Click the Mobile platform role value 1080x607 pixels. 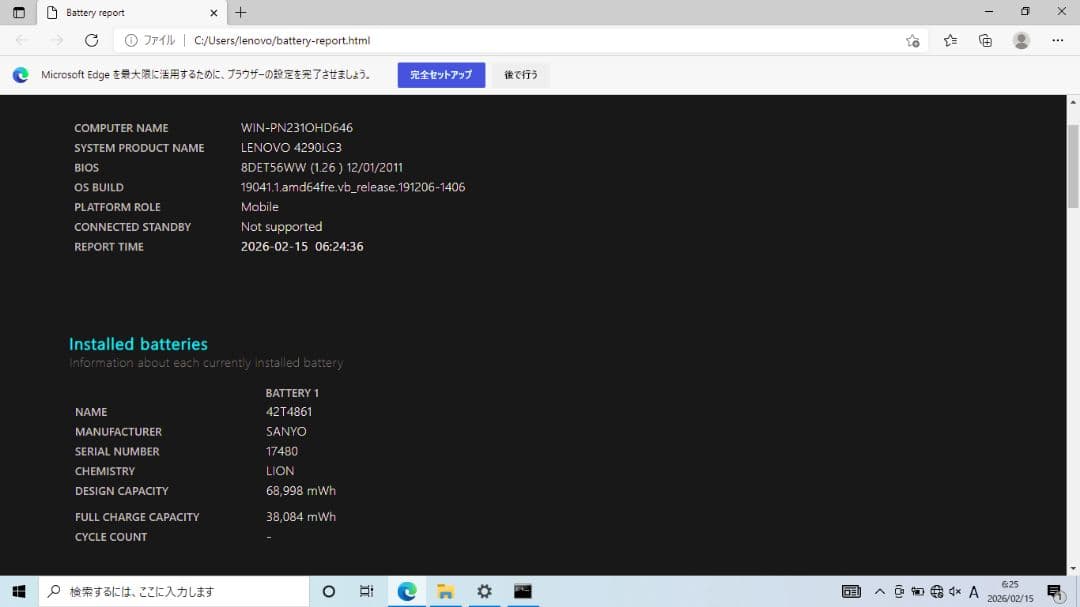[260, 207]
